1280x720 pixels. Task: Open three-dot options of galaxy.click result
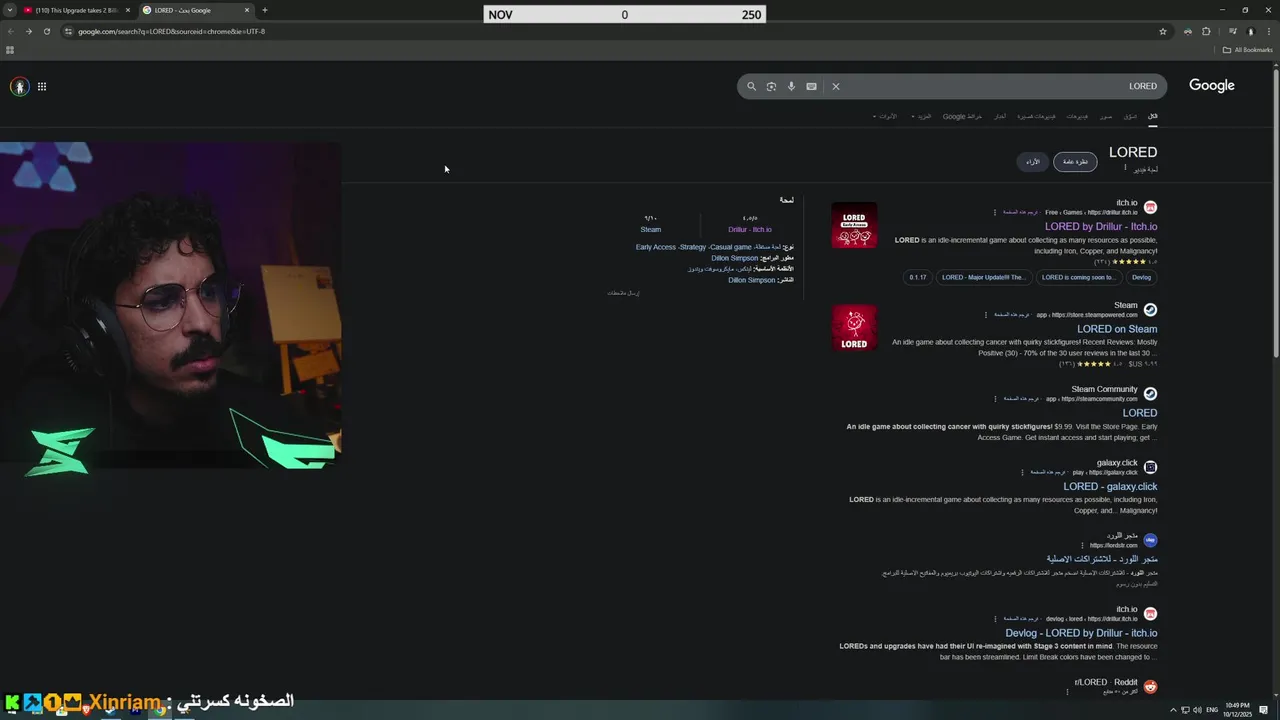pos(1023,472)
